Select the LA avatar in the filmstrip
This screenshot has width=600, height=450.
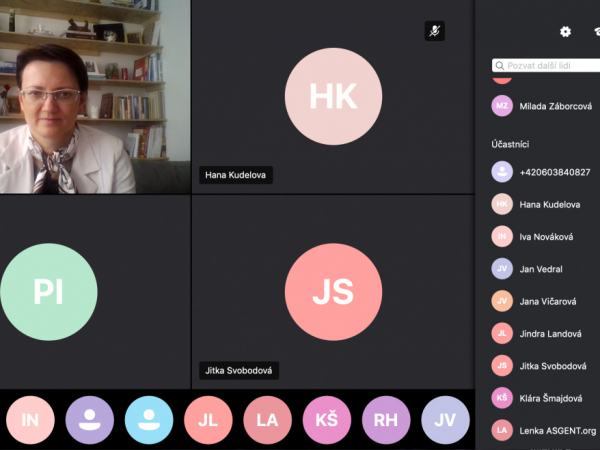pyautogui.click(x=267, y=420)
